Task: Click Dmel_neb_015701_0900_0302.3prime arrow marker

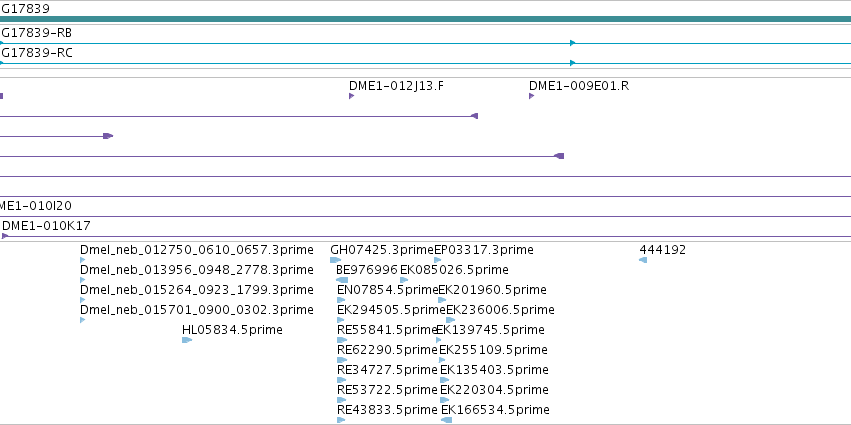Action: (x=82, y=320)
